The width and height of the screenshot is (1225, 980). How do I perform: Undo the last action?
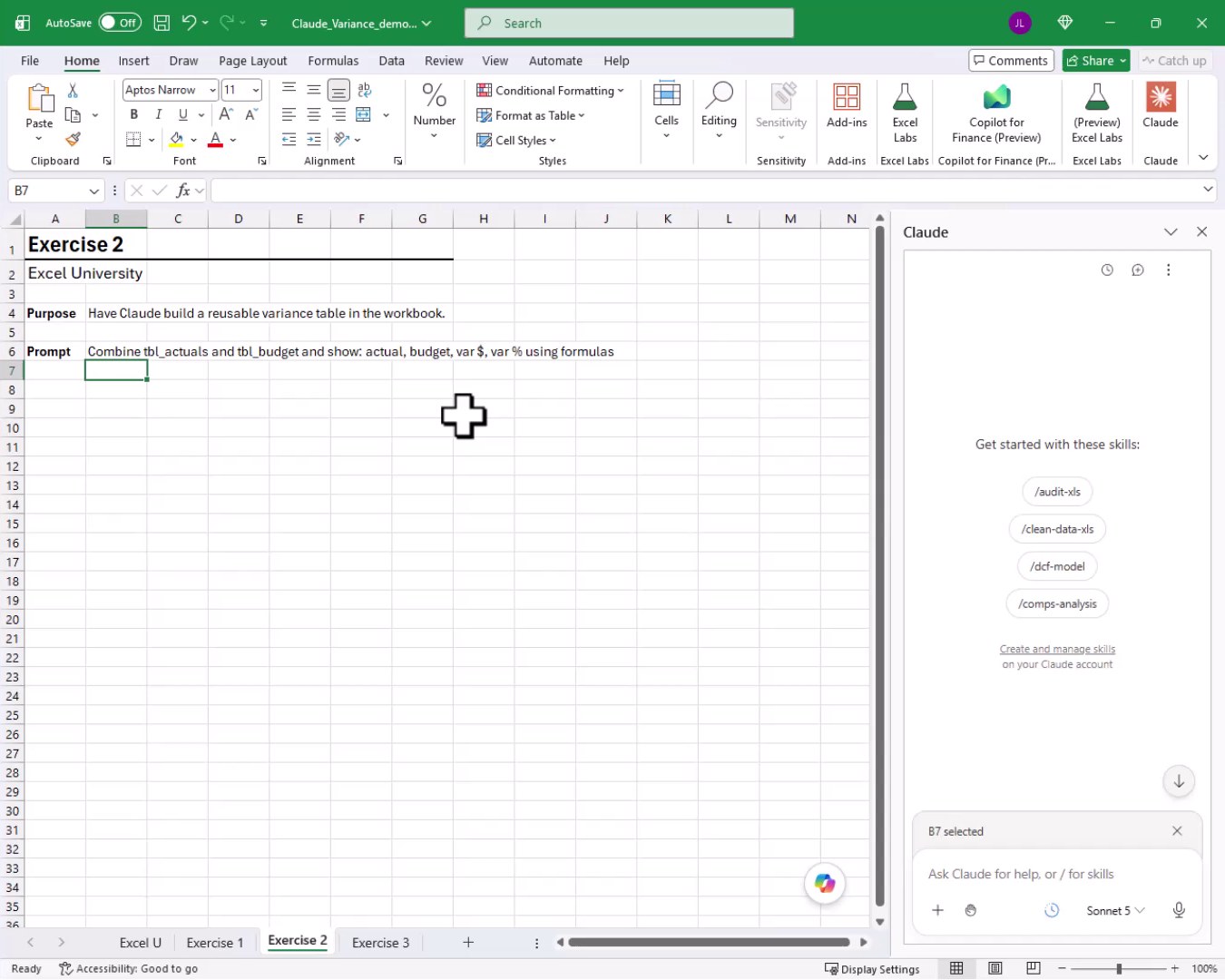point(189,23)
